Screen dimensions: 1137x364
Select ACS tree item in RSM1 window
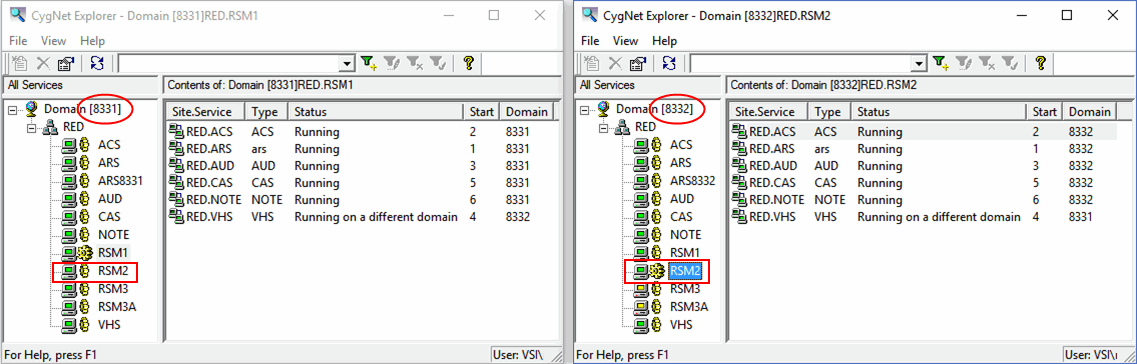(x=109, y=145)
